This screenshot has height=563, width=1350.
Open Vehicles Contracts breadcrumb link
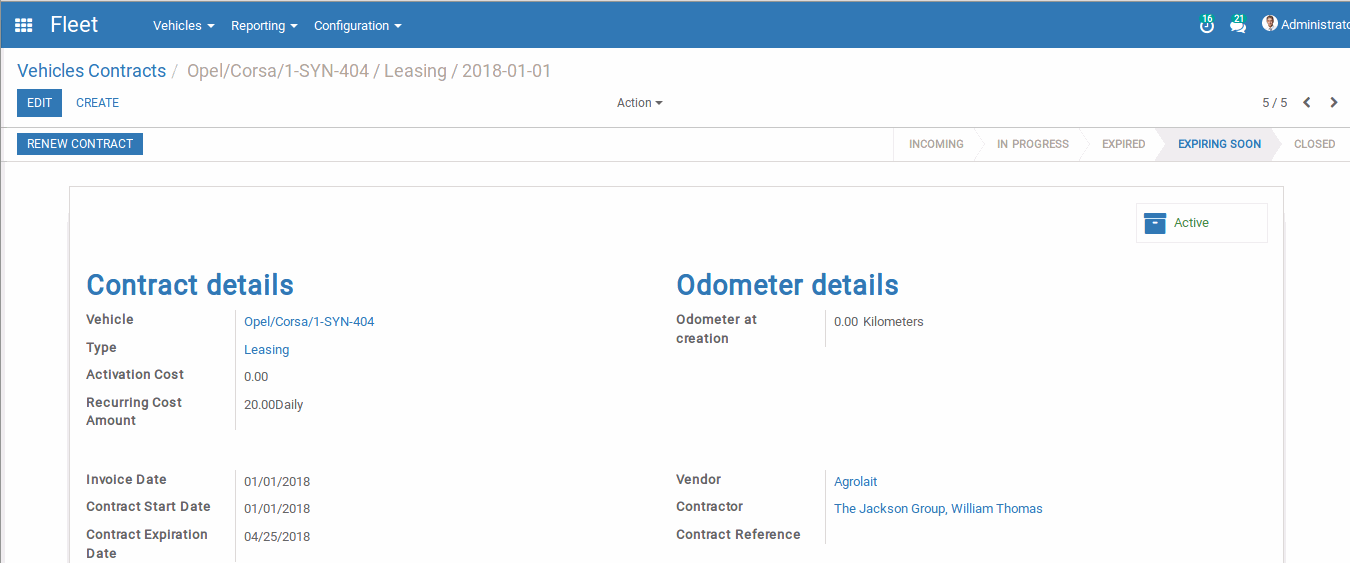pos(92,71)
